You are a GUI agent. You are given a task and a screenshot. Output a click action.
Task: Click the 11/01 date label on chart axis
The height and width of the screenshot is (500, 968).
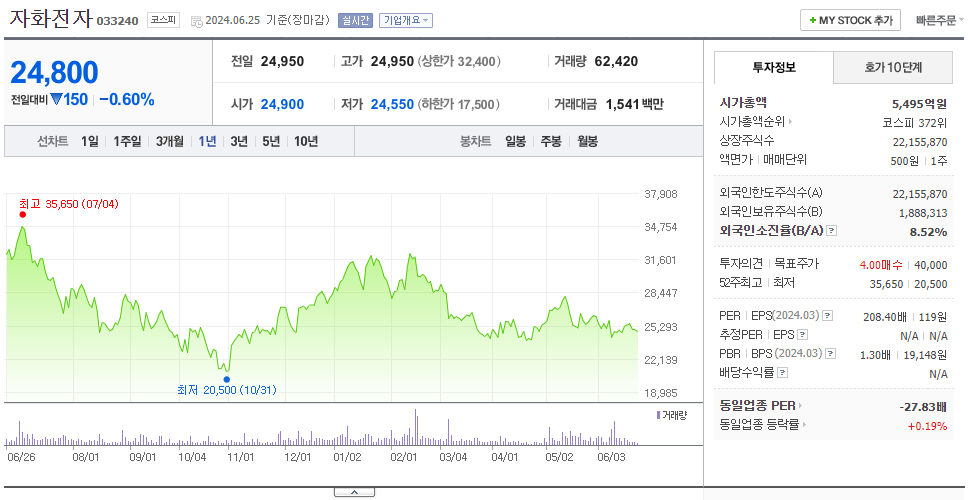pyautogui.click(x=241, y=457)
